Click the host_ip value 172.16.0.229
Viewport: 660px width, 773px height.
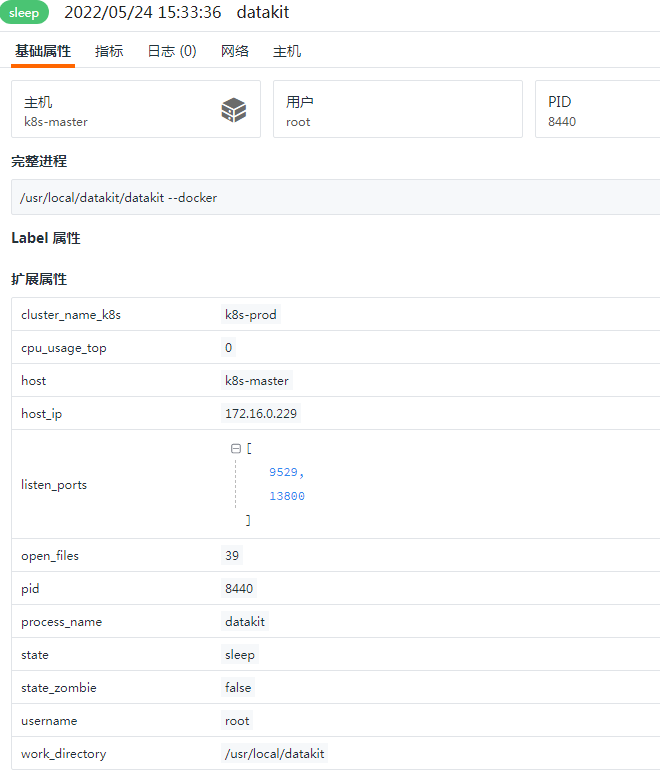click(261, 414)
